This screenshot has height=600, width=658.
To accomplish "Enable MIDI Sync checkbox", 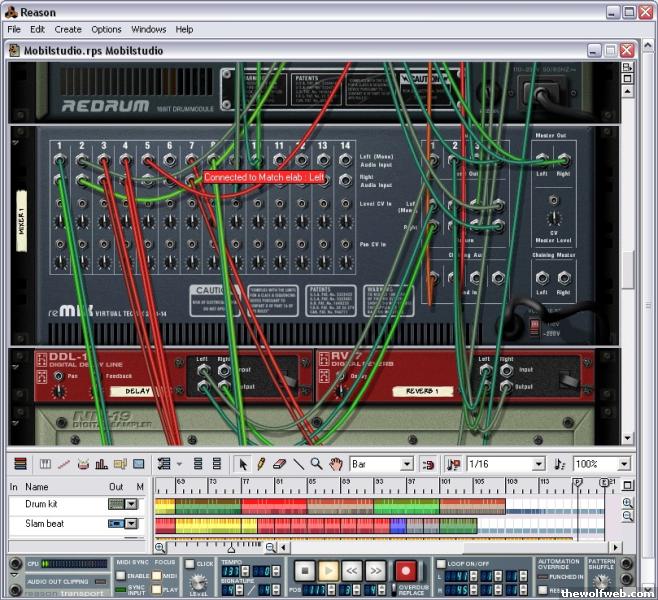I will coord(120,576).
